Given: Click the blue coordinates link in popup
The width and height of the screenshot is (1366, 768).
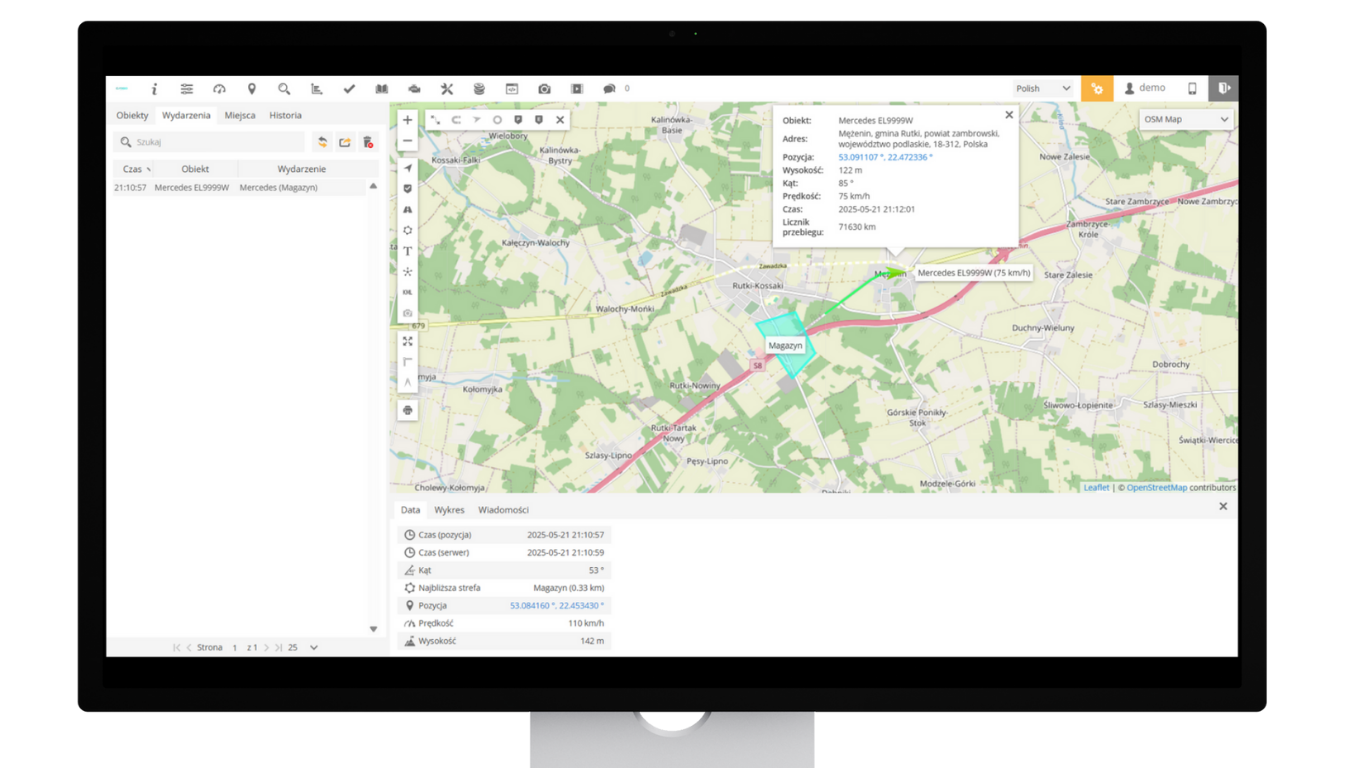Looking at the screenshot, I should coord(885,157).
